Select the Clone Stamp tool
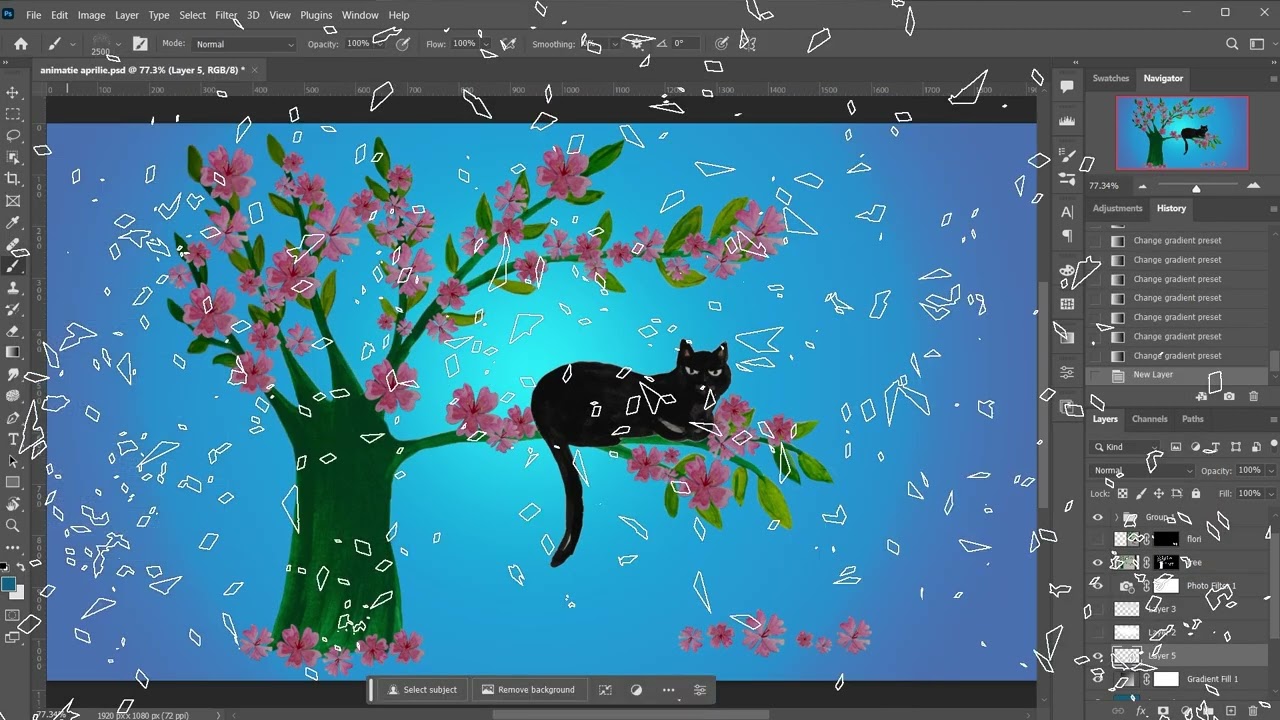The width and height of the screenshot is (1280, 720). [x=13, y=287]
